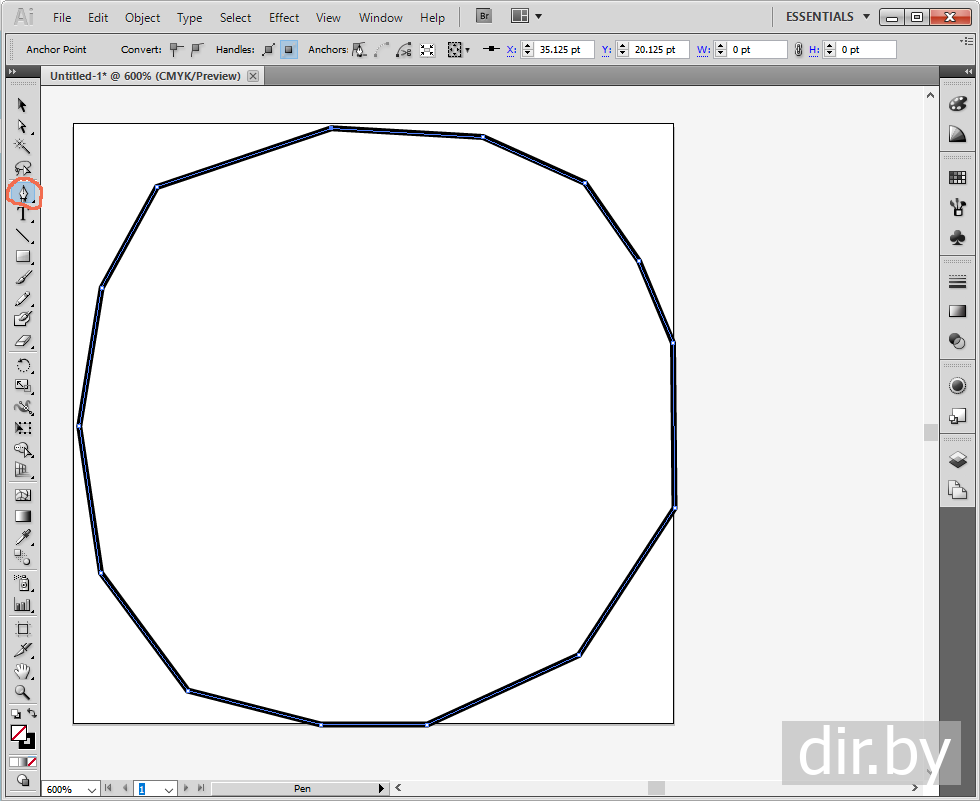Open the Swatches panel icon
Image resolution: width=980 pixels, height=801 pixels.
957,178
